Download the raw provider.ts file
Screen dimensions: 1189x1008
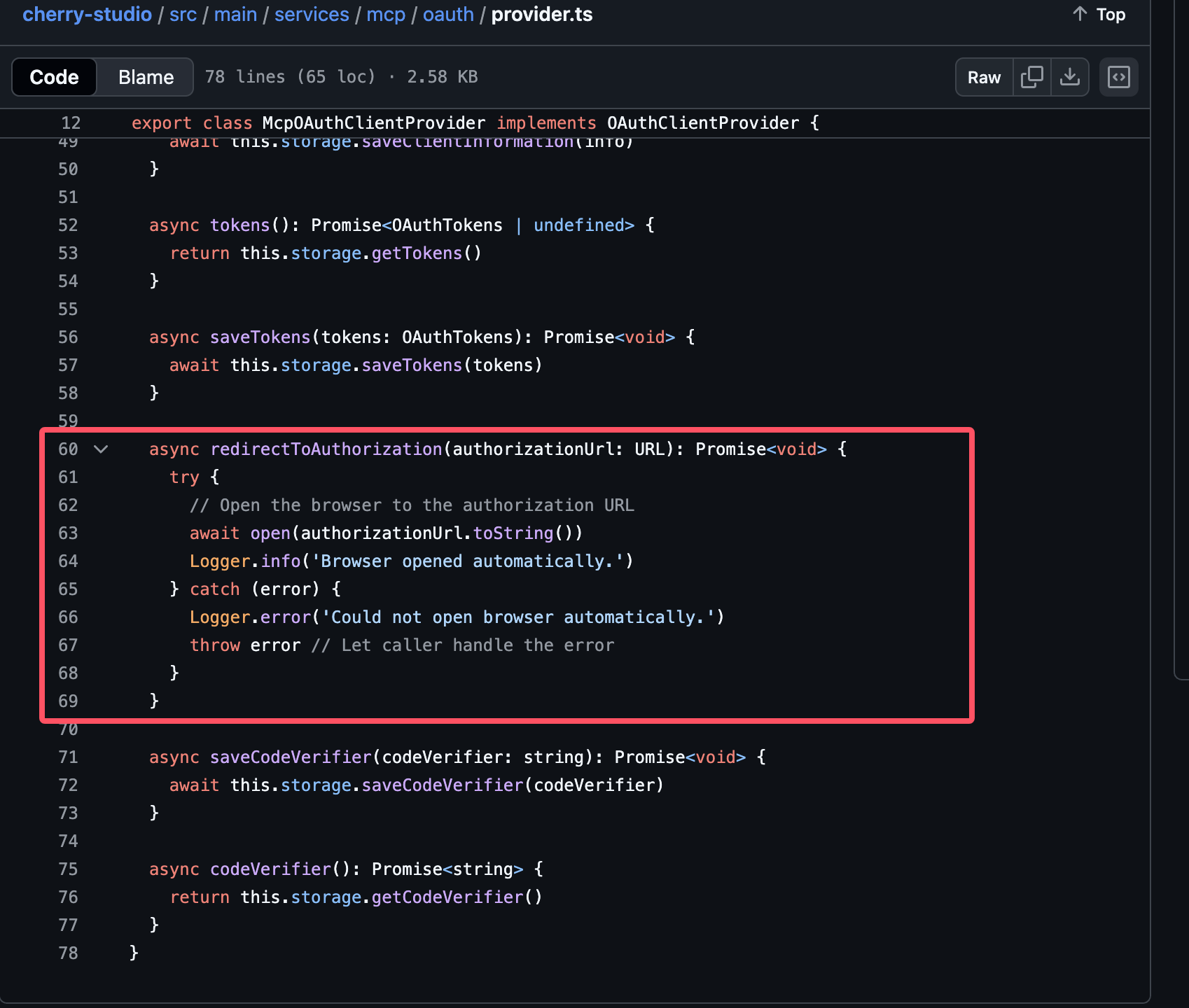(x=1069, y=77)
